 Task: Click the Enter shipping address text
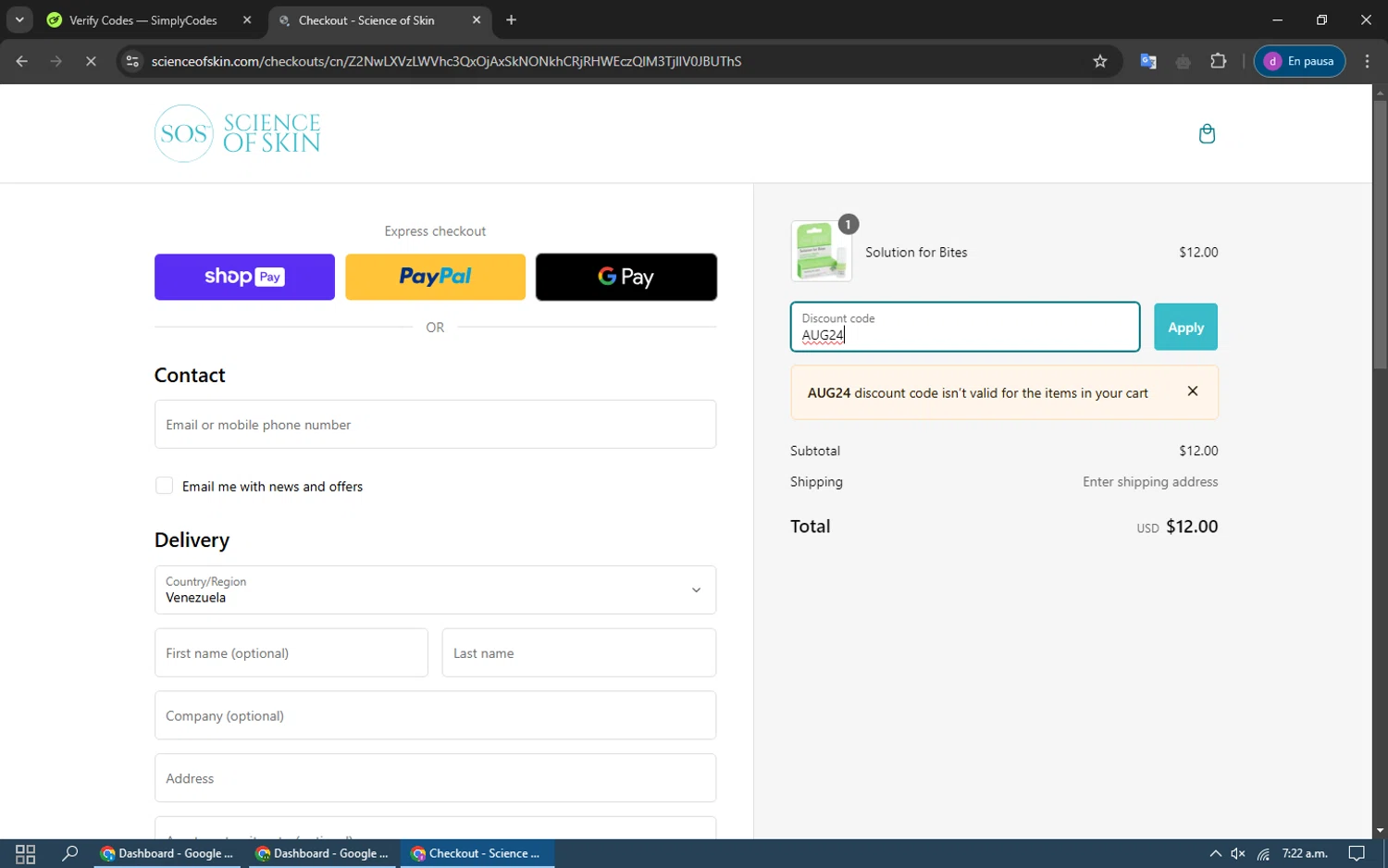click(x=1150, y=481)
